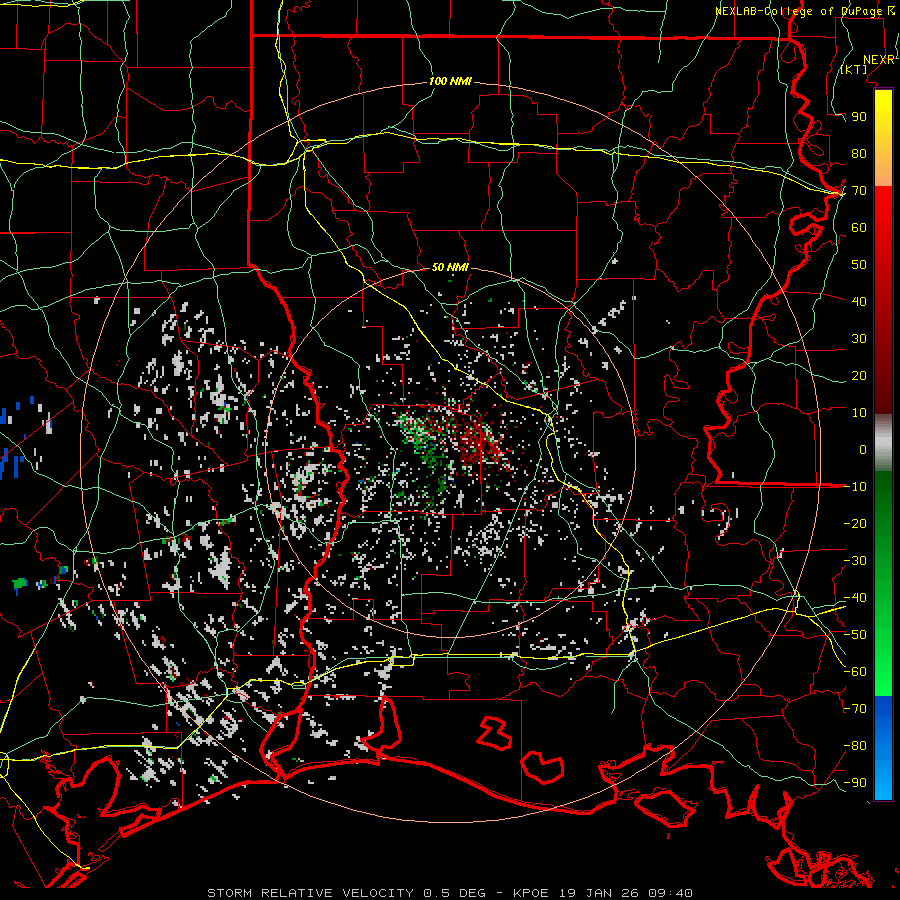Select the 60 value on the velocity scale
This screenshot has width=900, height=900.
pos(859,227)
